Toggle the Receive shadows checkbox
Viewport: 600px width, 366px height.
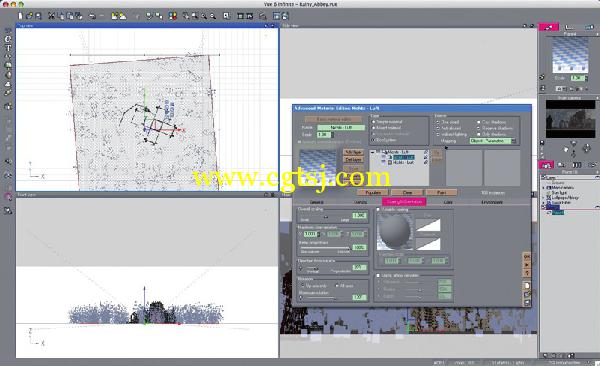point(478,128)
